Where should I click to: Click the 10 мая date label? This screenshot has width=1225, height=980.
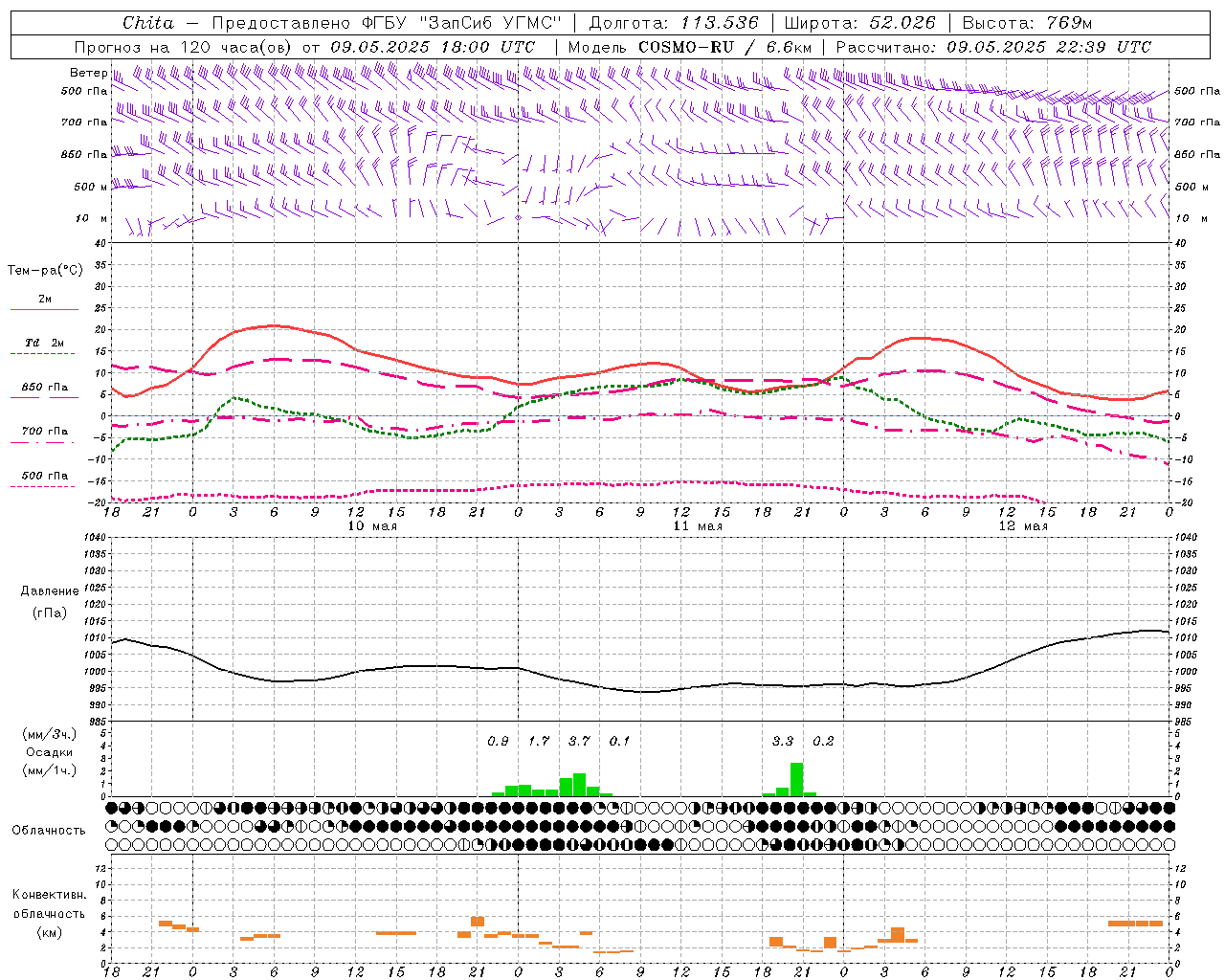371,526
